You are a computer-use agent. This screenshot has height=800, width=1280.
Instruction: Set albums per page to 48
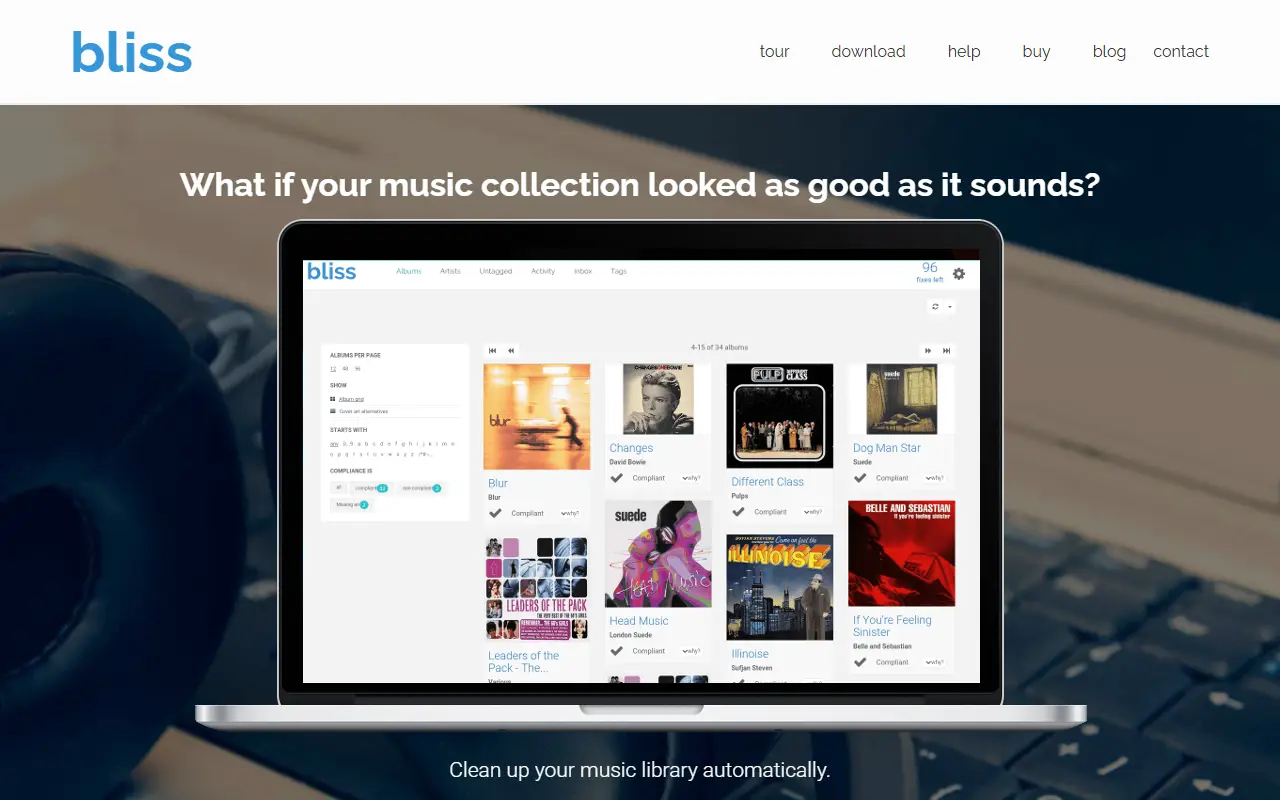345,369
